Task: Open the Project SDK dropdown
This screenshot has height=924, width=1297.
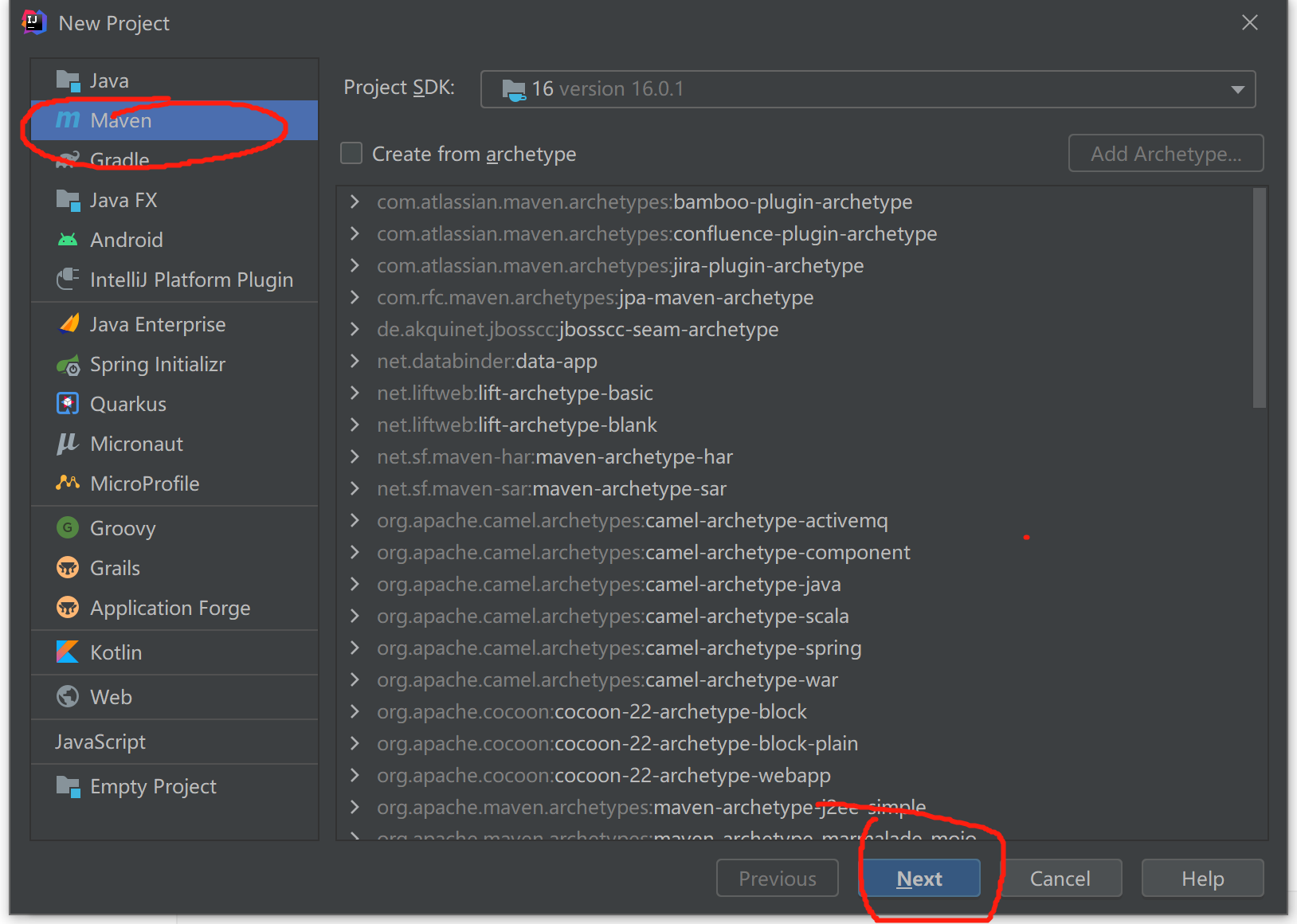Action: pos(868,89)
